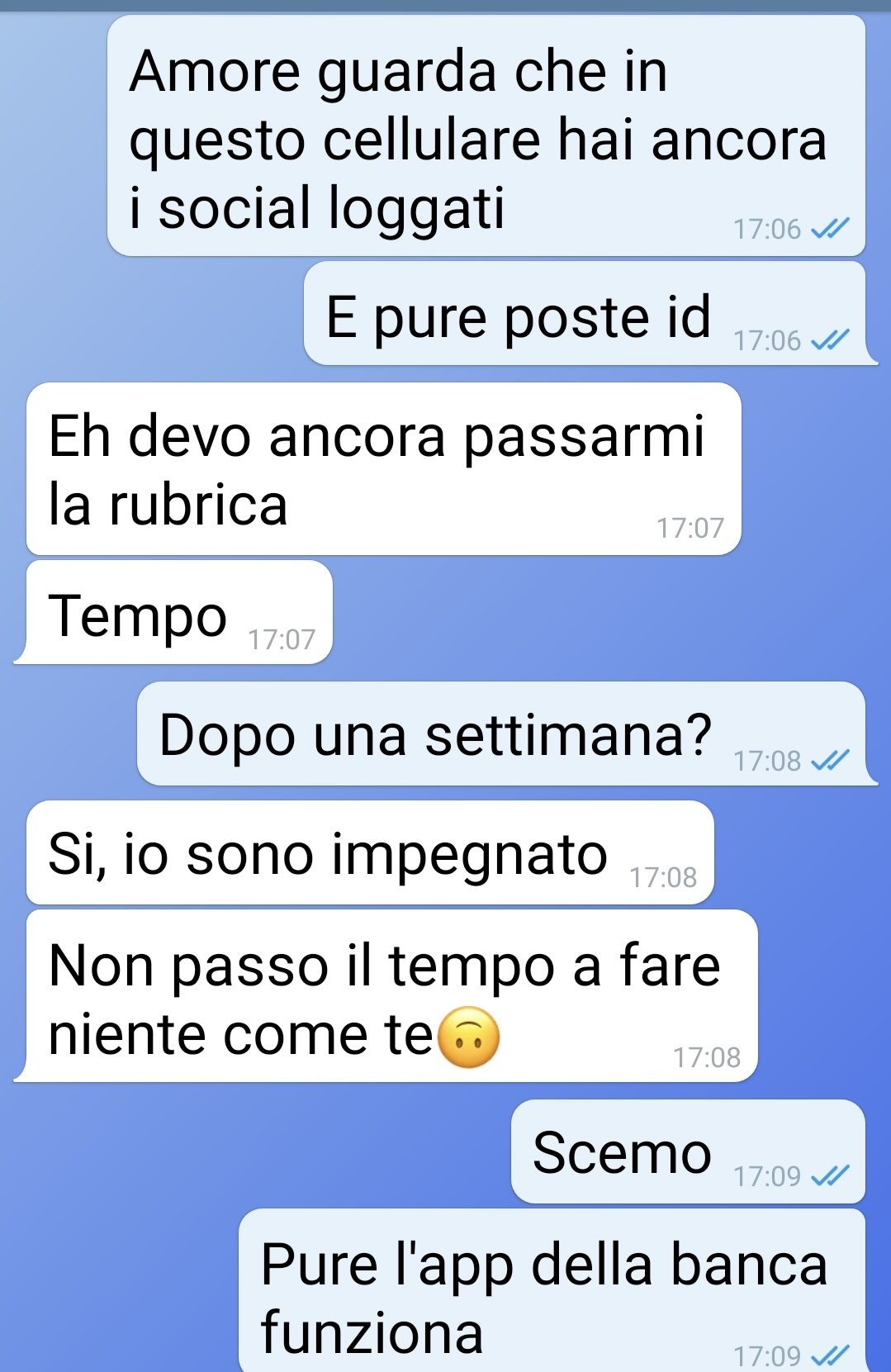Tap the 17:07 timestamp on 'la rubrica' message

[690, 528]
